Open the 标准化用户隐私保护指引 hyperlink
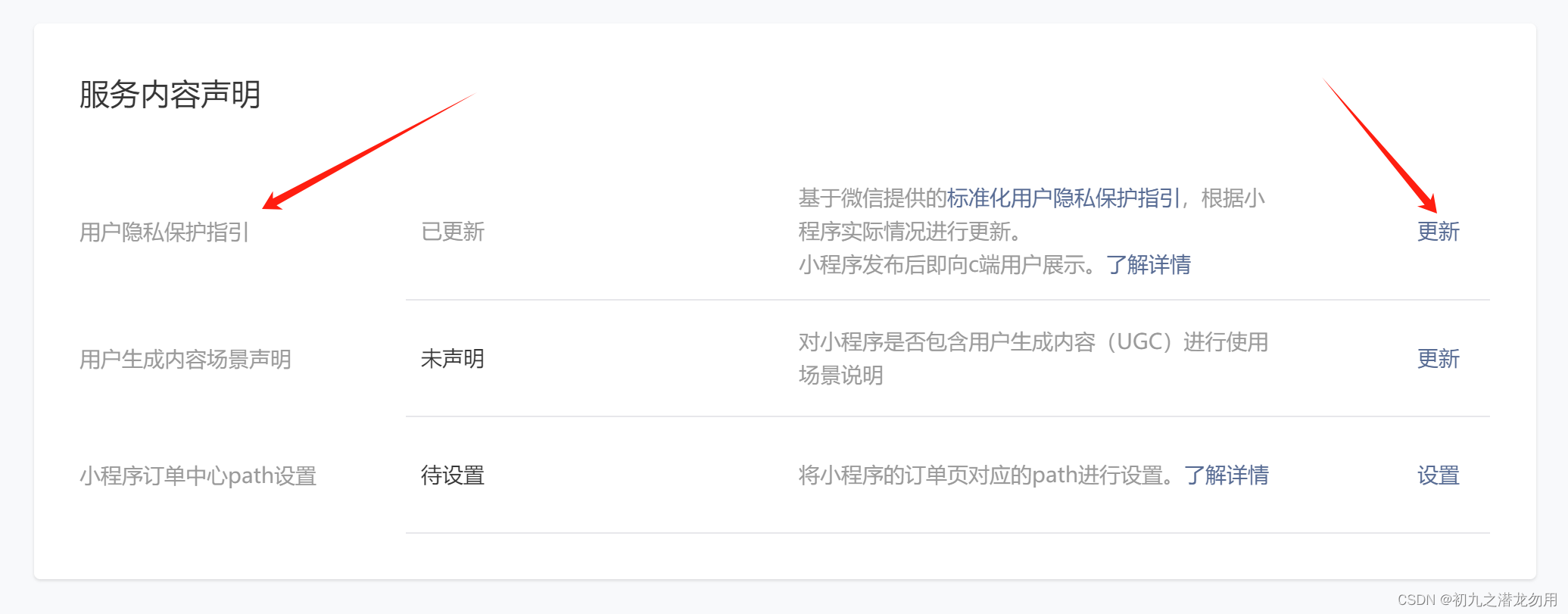The height and width of the screenshot is (614, 1568). pyautogui.click(x=1063, y=198)
